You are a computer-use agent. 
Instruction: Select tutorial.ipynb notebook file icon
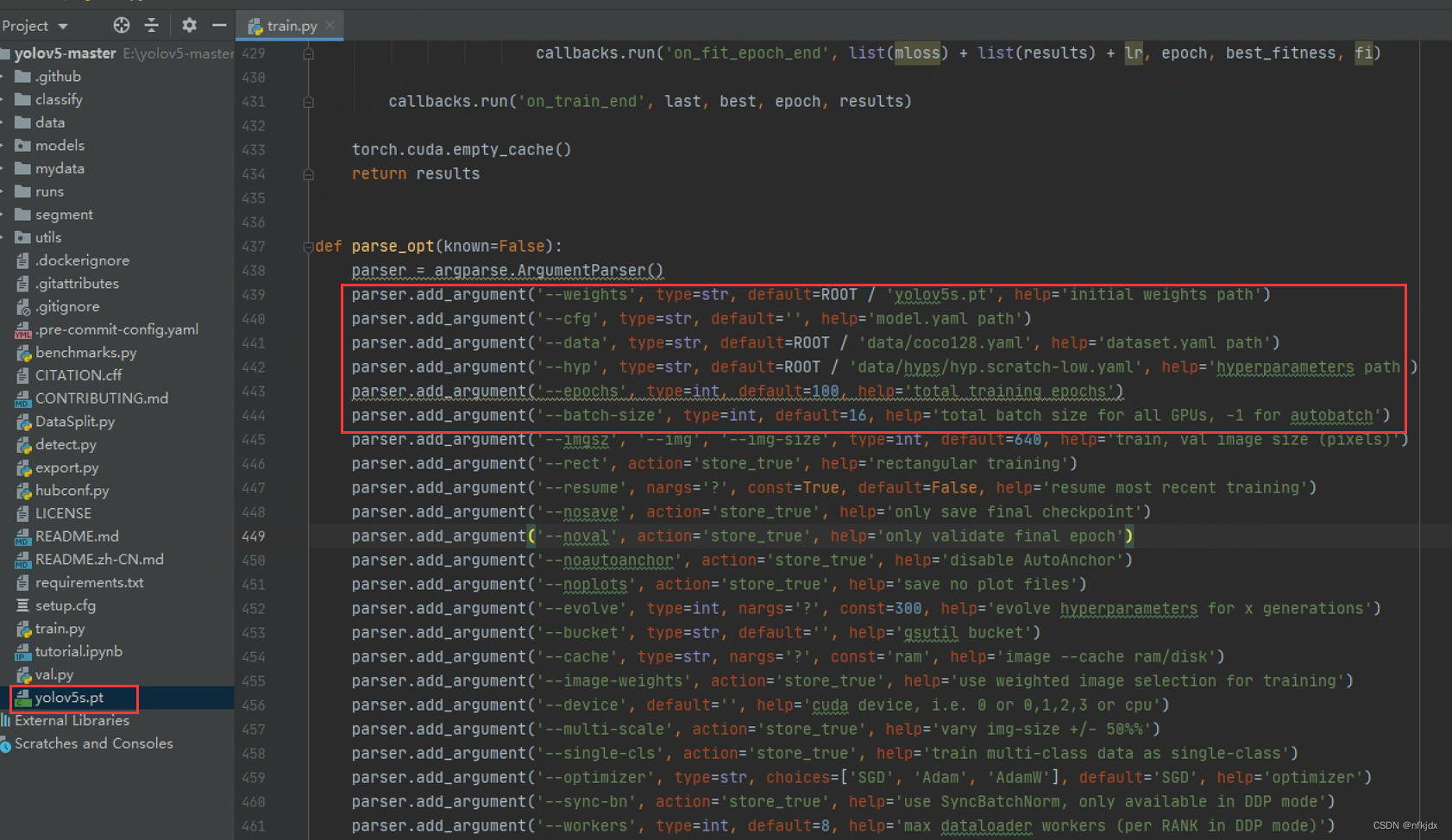23,651
